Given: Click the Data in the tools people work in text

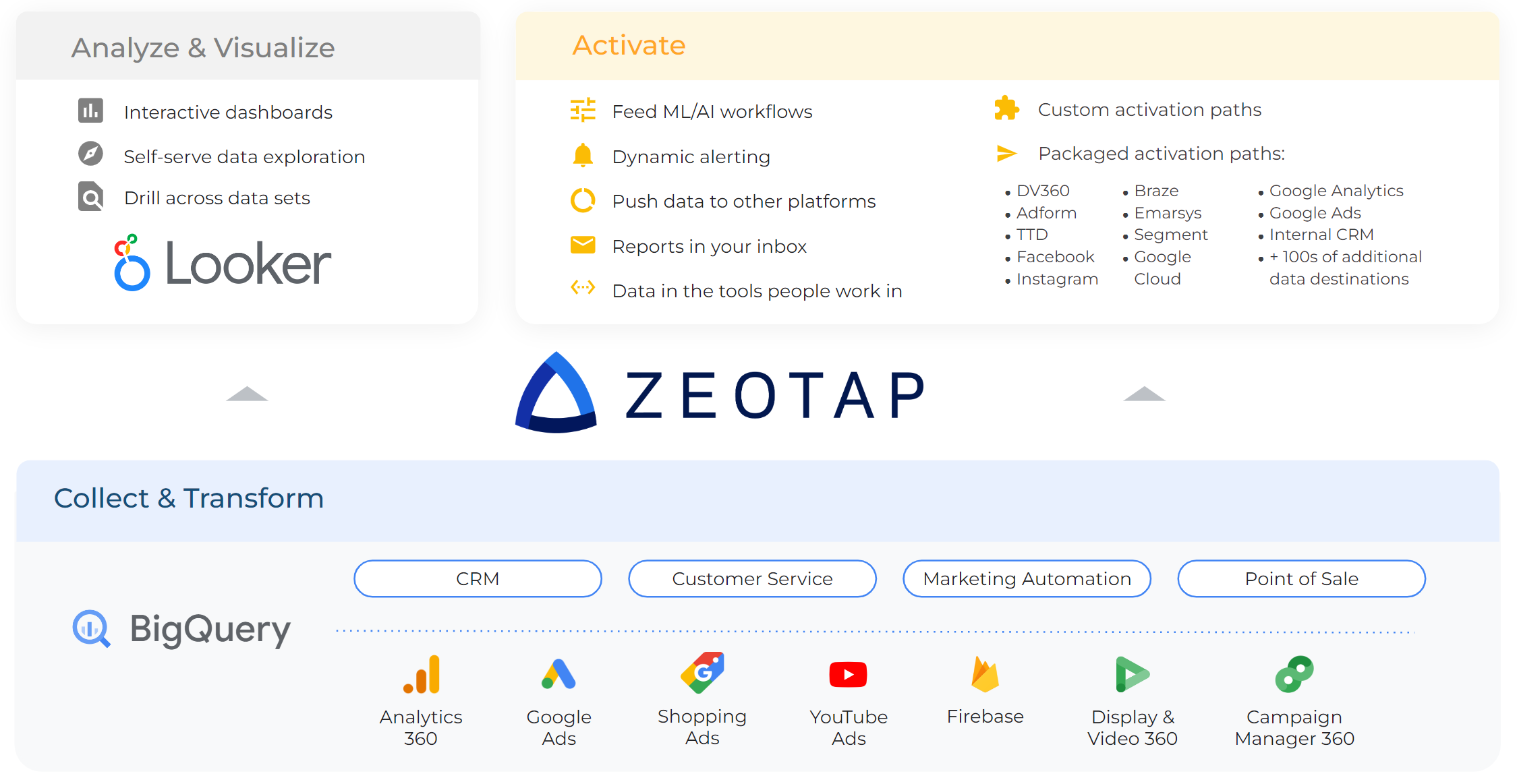Looking at the screenshot, I should pos(757,291).
